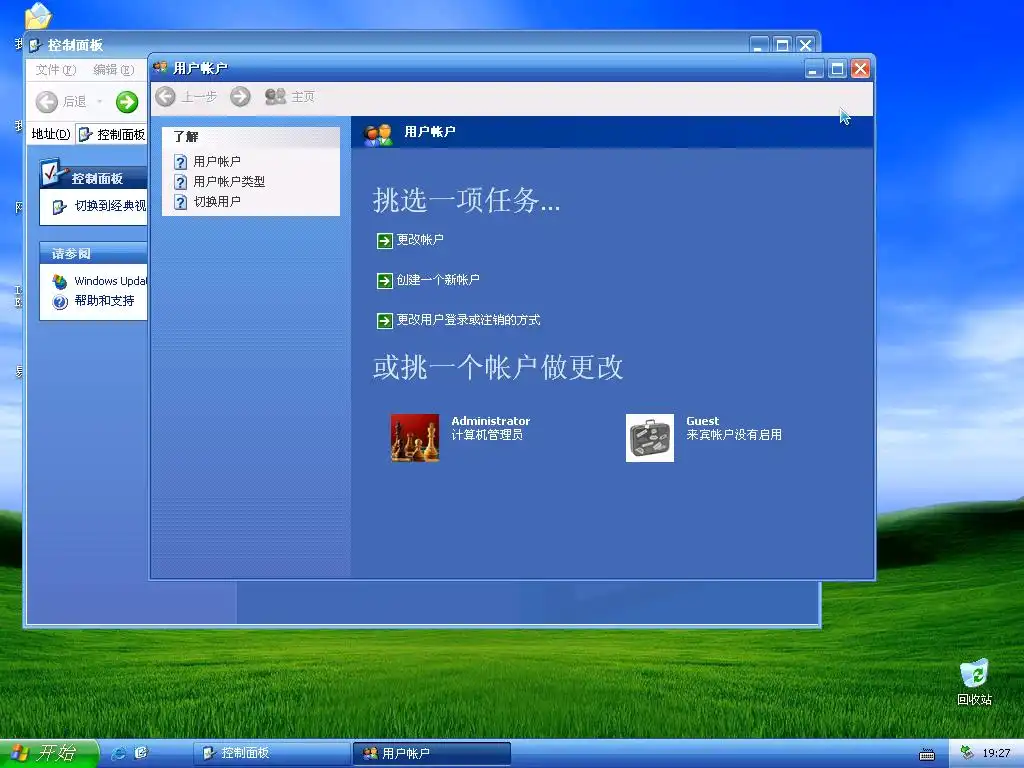
Task: Click the system tray icon beside the clock
Action: coord(967,753)
